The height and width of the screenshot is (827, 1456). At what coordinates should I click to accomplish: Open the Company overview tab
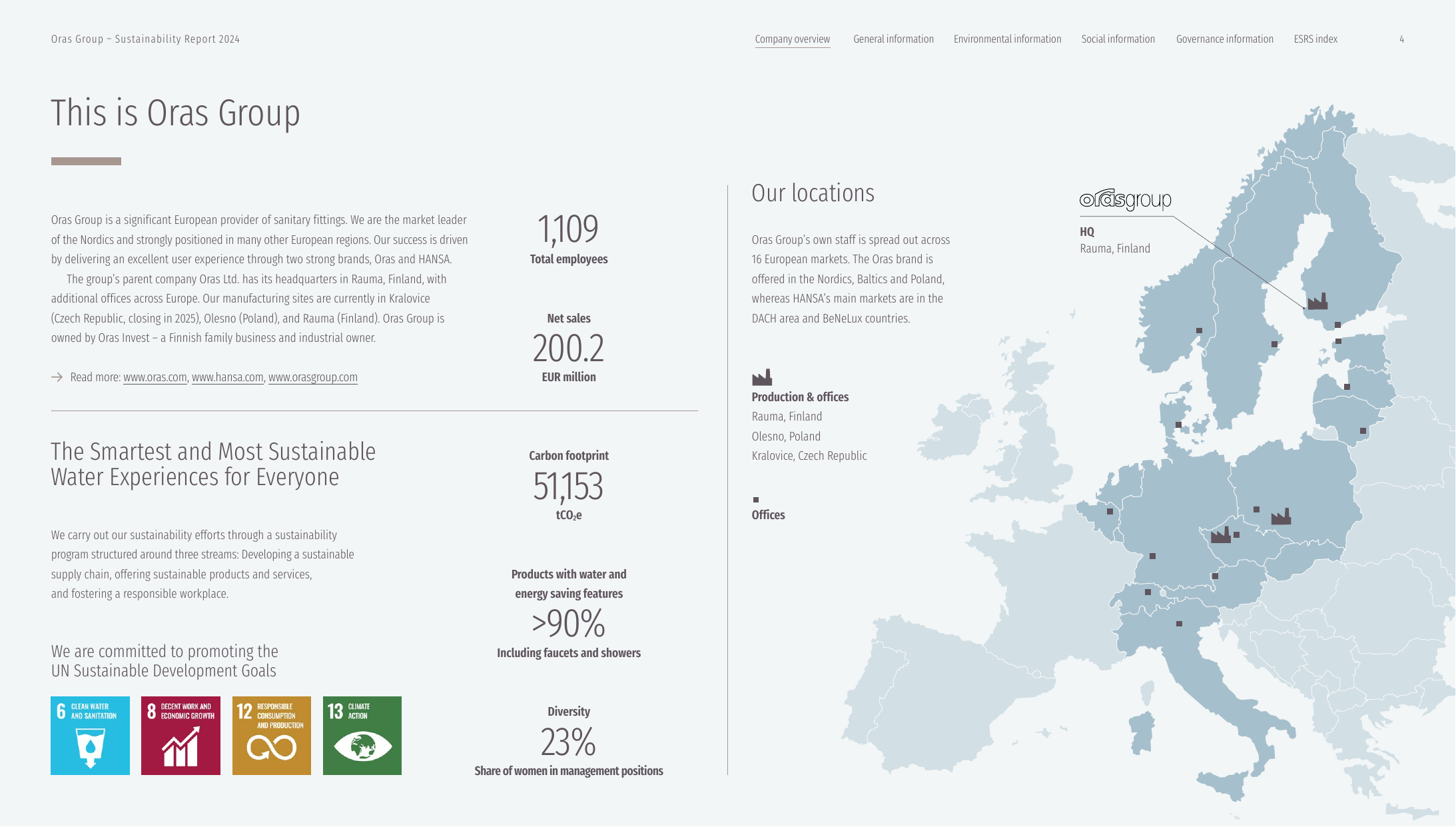click(793, 39)
